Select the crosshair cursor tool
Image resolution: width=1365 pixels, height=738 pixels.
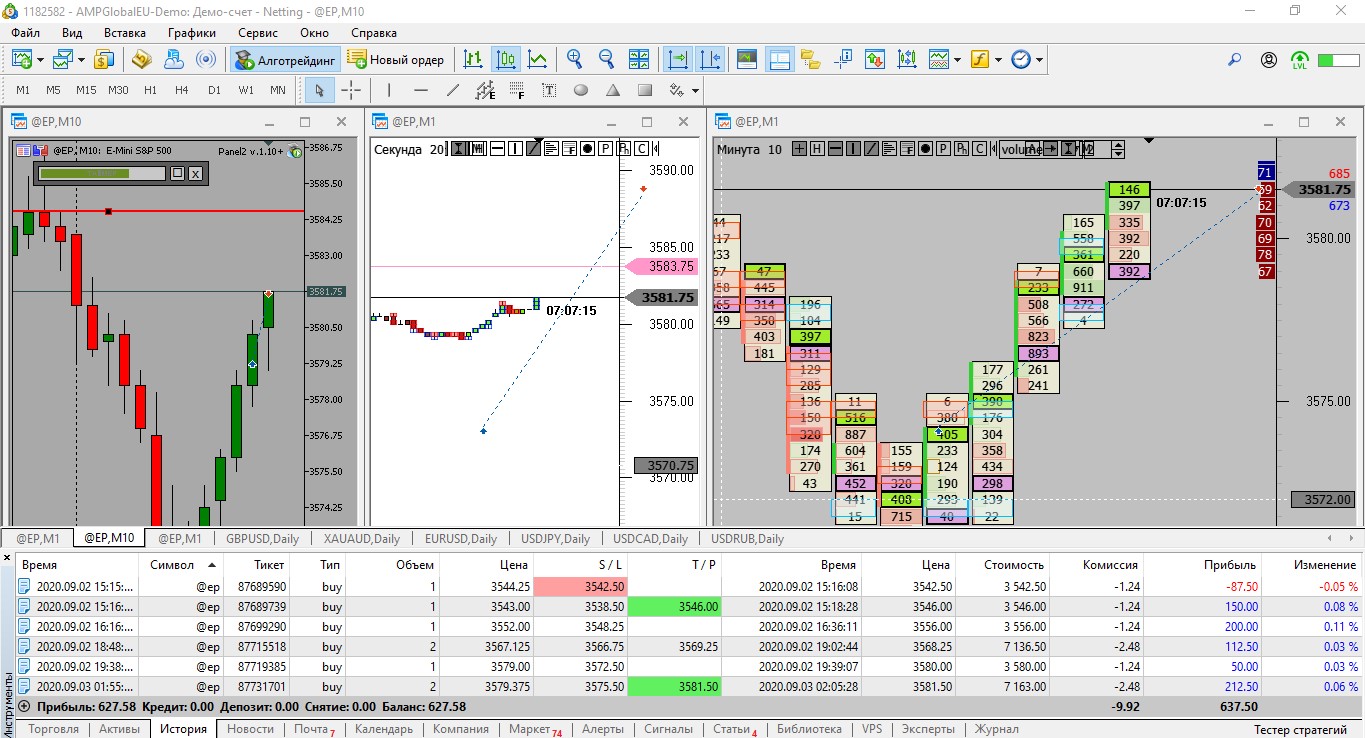(x=351, y=90)
